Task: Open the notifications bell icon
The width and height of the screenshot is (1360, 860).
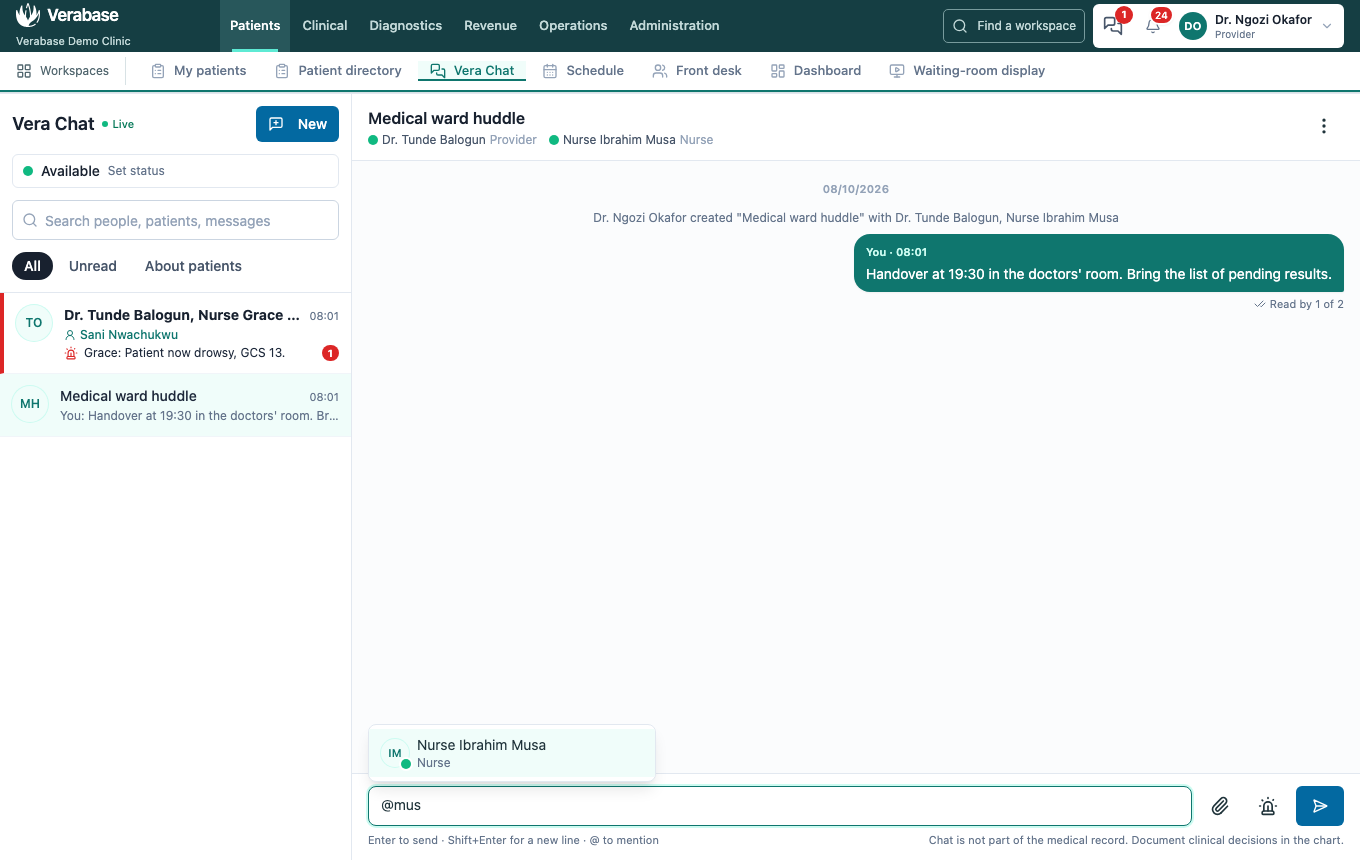Action: tap(1153, 26)
